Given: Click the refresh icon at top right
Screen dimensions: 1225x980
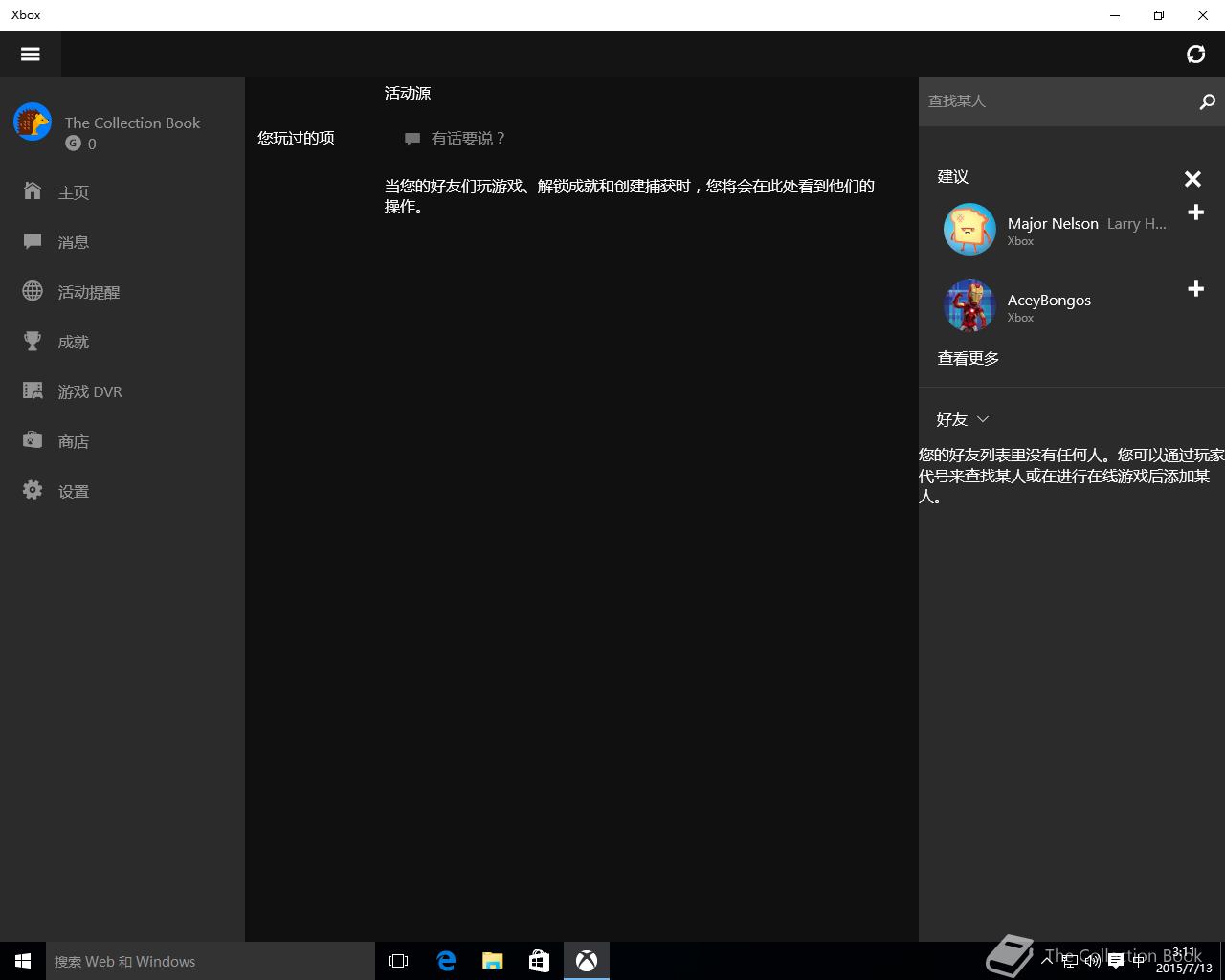Looking at the screenshot, I should click(x=1195, y=54).
